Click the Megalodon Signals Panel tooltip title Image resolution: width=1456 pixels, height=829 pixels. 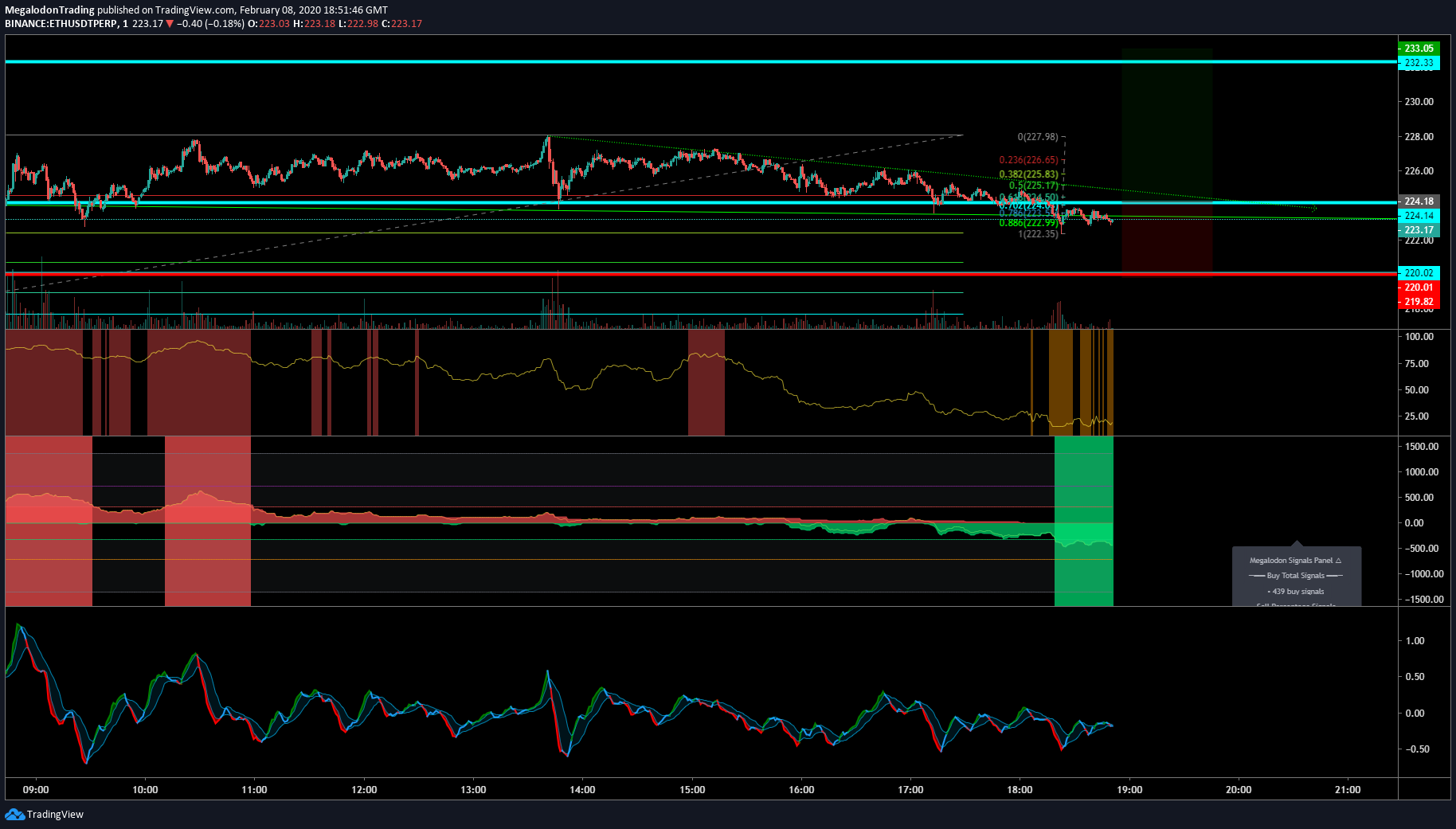point(1295,561)
